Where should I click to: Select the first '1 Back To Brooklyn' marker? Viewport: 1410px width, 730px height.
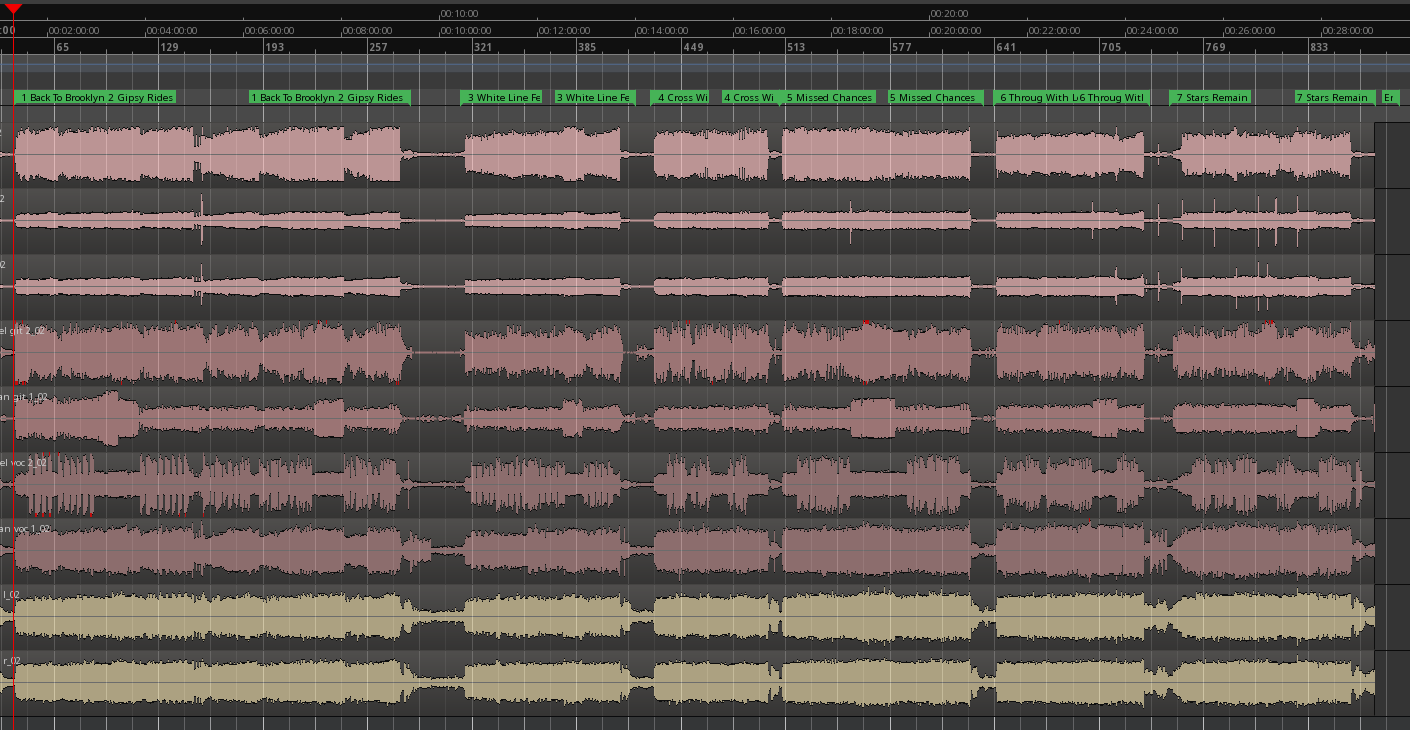pyautogui.click(x=60, y=98)
